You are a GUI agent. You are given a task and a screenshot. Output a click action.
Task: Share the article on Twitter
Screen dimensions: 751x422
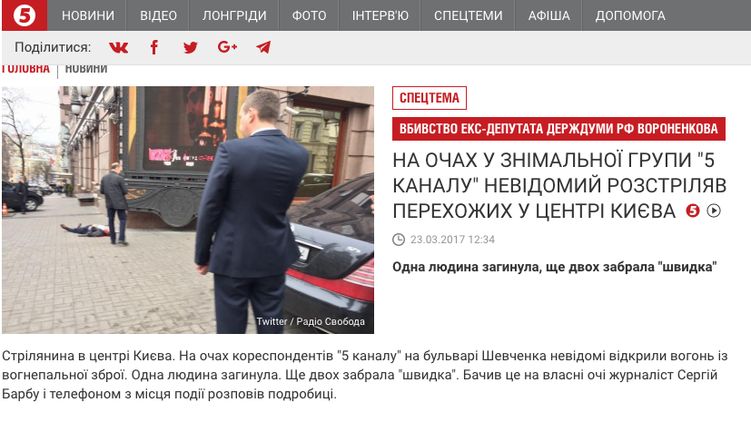(x=190, y=47)
